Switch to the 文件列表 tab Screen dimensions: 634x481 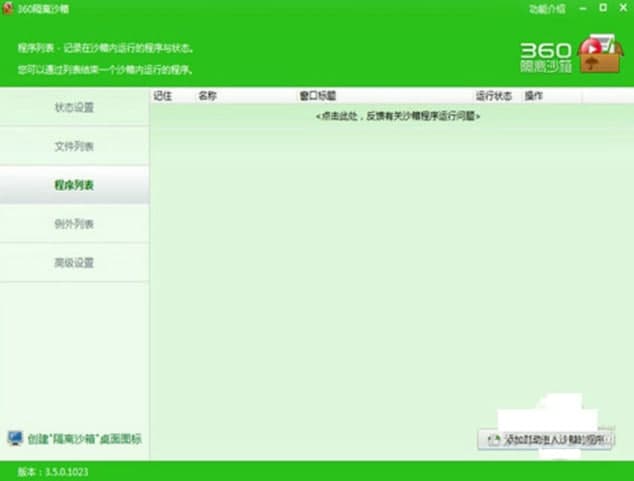pyautogui.click(x=74, y=146)
